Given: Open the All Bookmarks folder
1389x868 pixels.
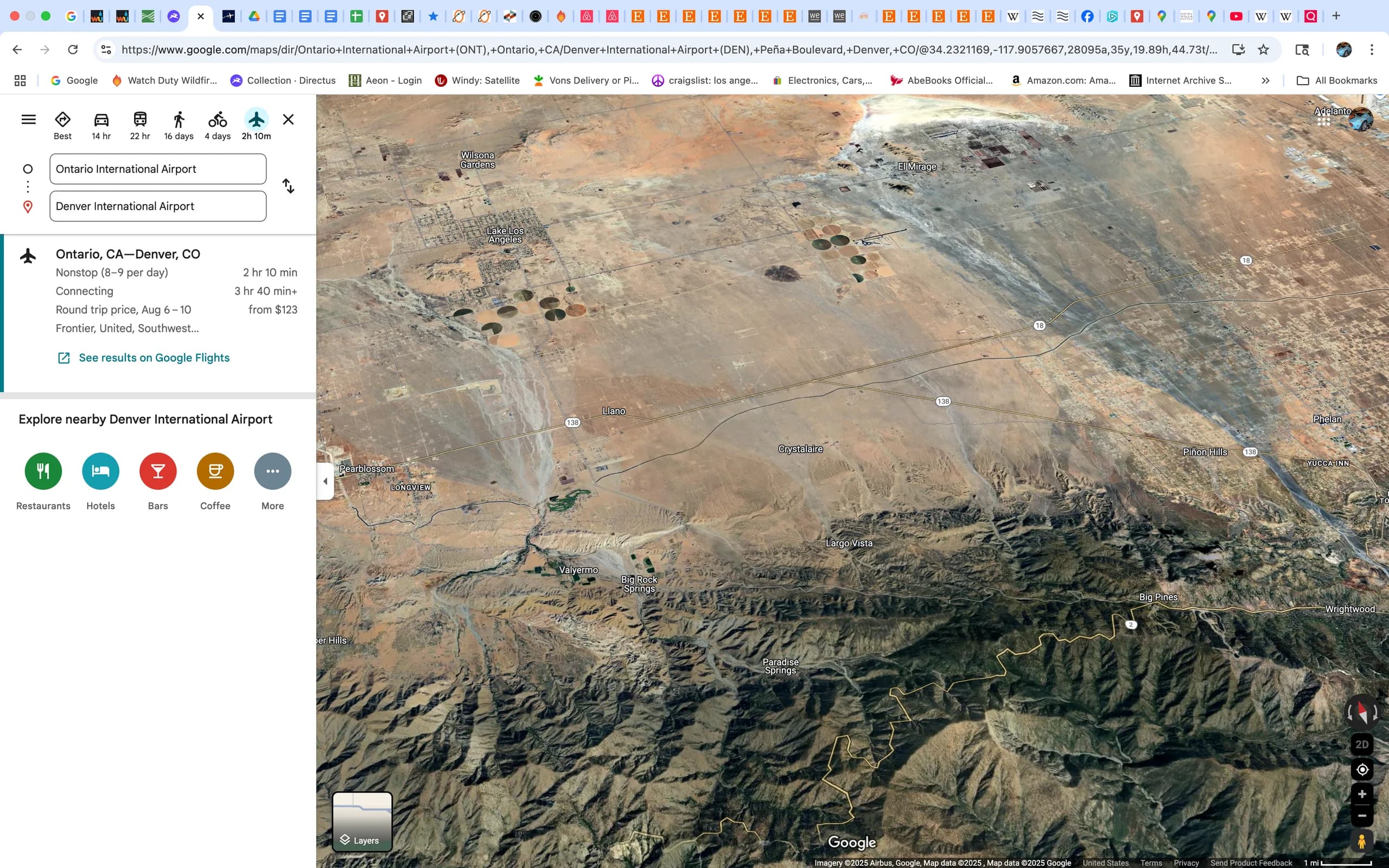Looking at the screenshot, I should point(1337,80).
